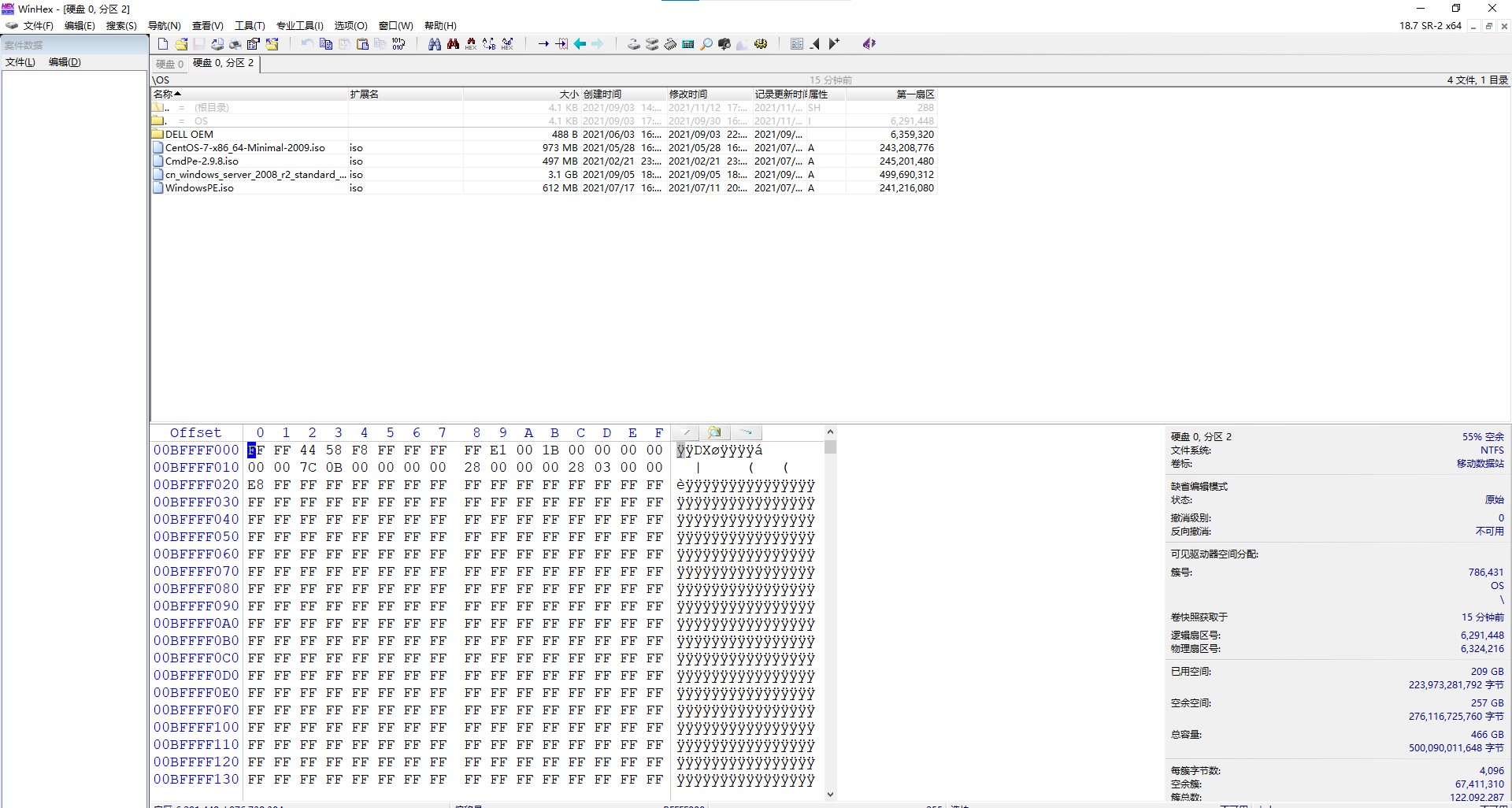Click the New file toolbar icon
This screenshot has height=808, width=1512.
163,44
